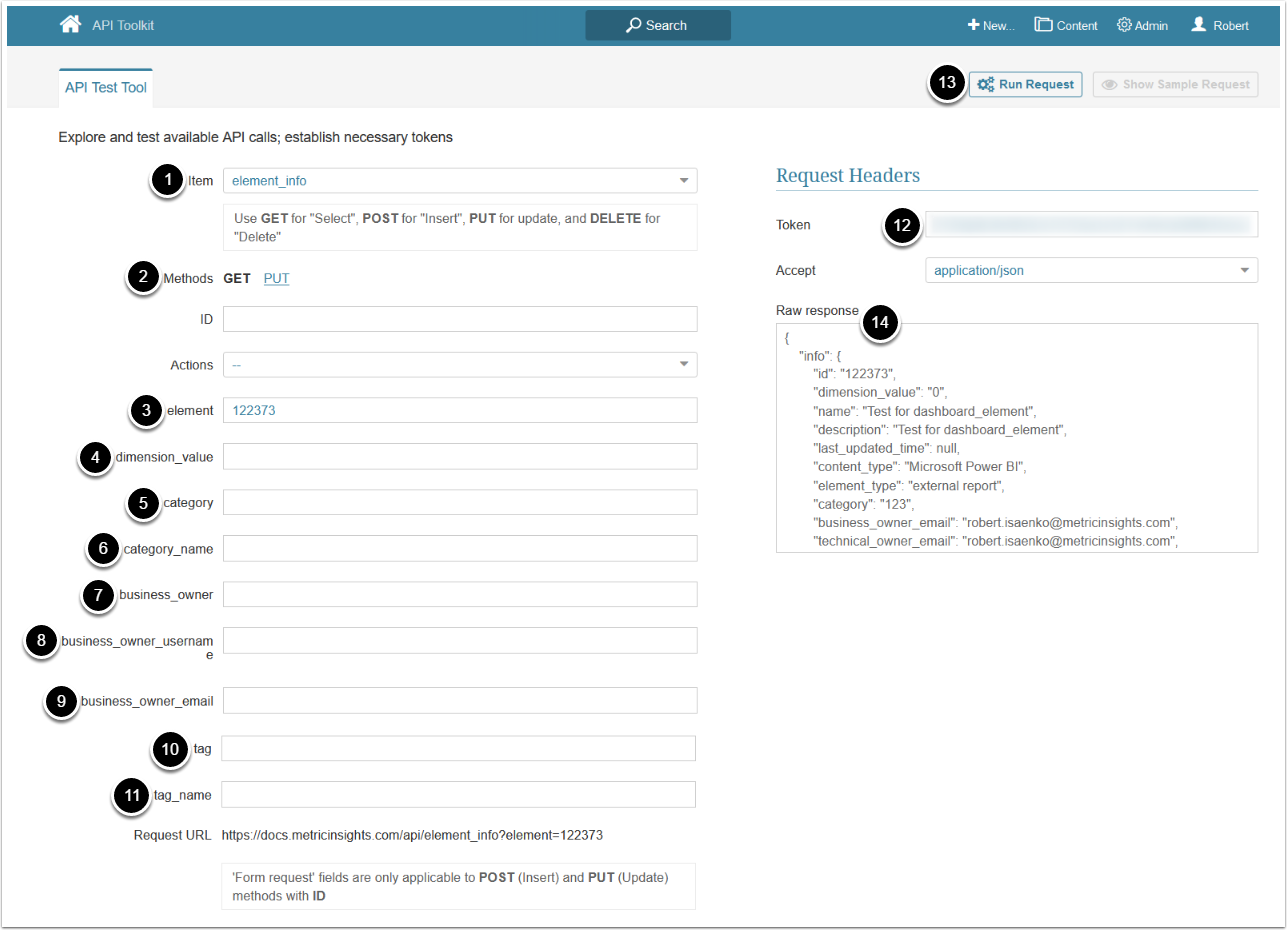Viewport: 1287px width, 930px height.
Task: Open the Accept dropdown showing application/json
Action: pos(1092,270)
